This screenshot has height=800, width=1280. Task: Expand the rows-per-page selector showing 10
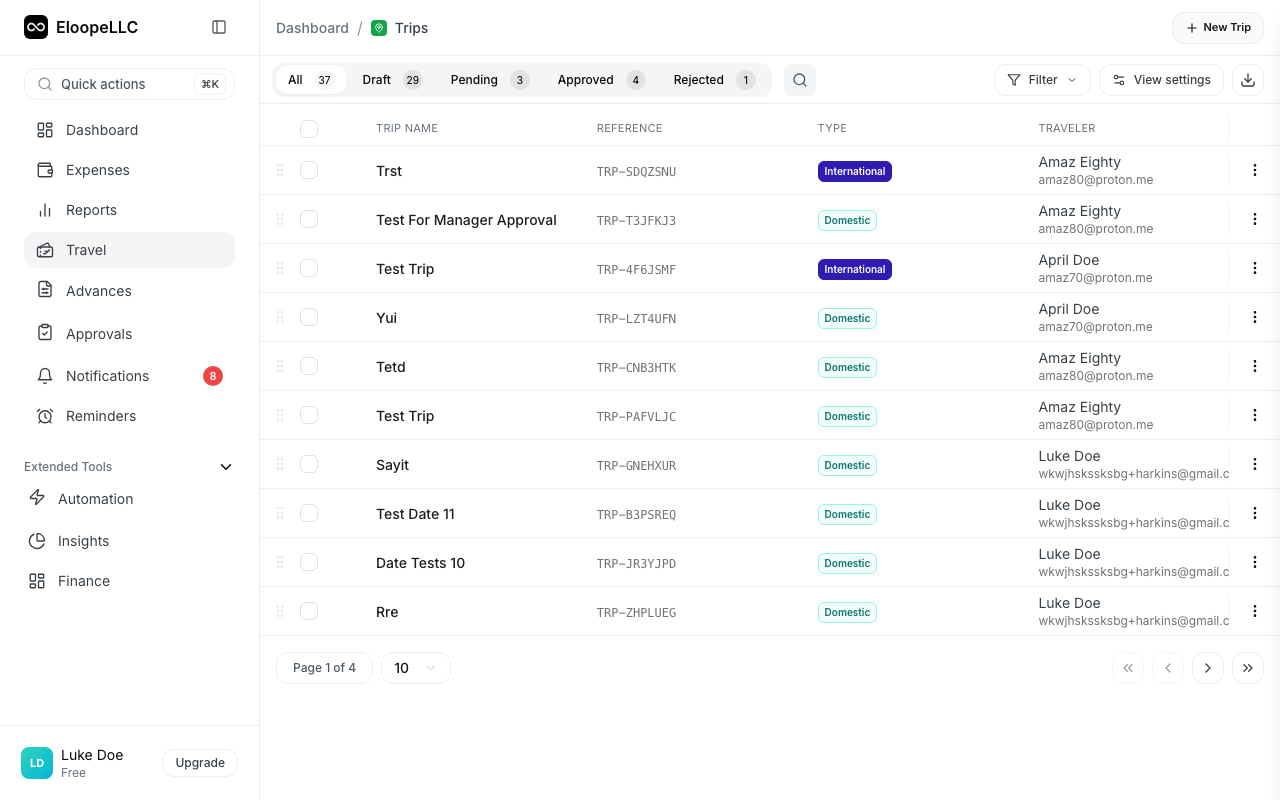[x=415, y=667]
